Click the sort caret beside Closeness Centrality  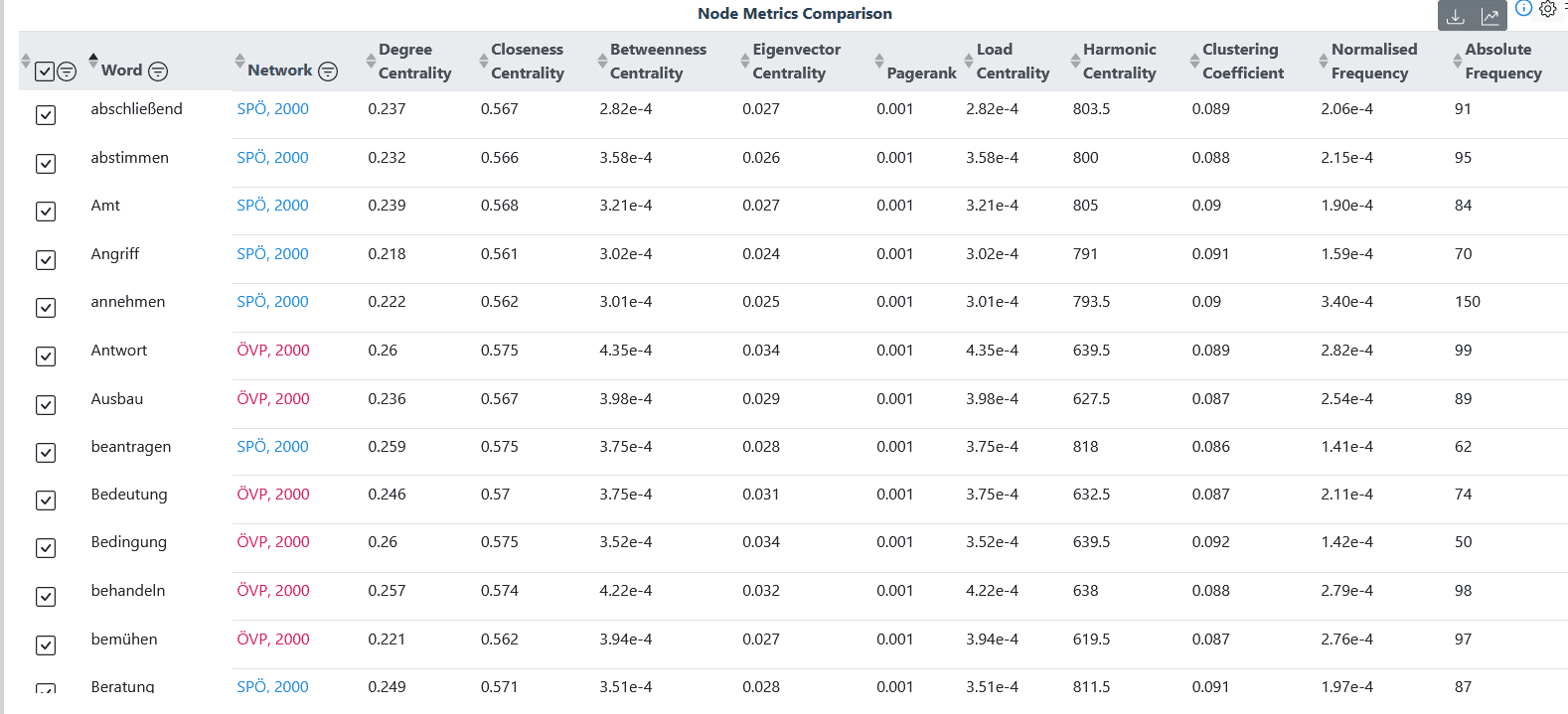point(482,61)
